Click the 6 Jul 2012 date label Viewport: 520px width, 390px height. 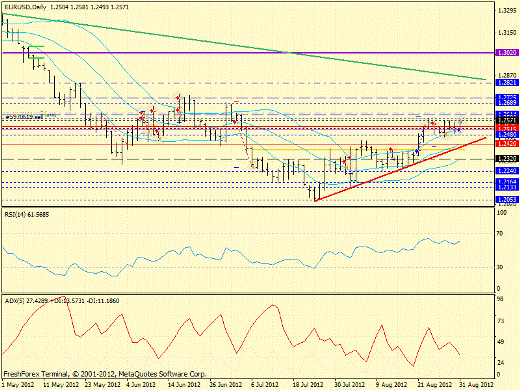pos(264,385)
